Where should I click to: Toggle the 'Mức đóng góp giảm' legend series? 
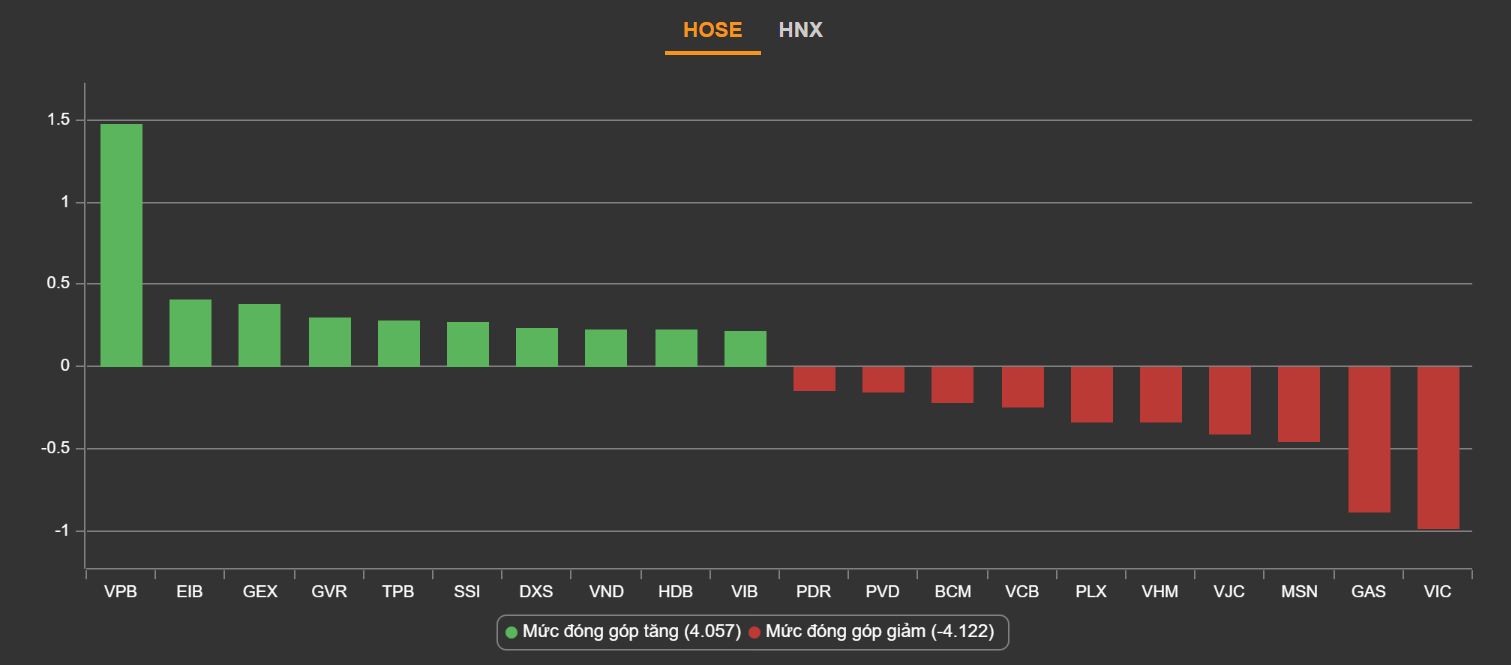click(880, 632)
